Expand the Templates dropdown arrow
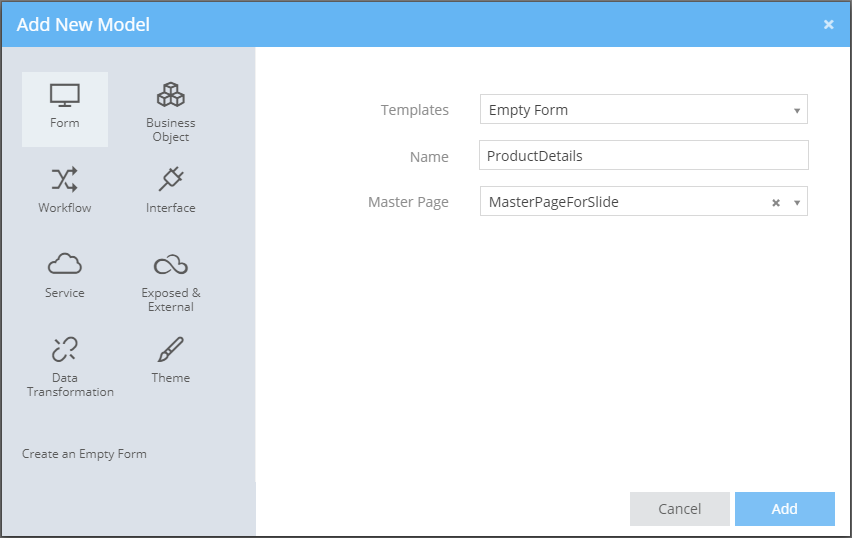Viewport: 852px width, 538px height. click(796, 110)
